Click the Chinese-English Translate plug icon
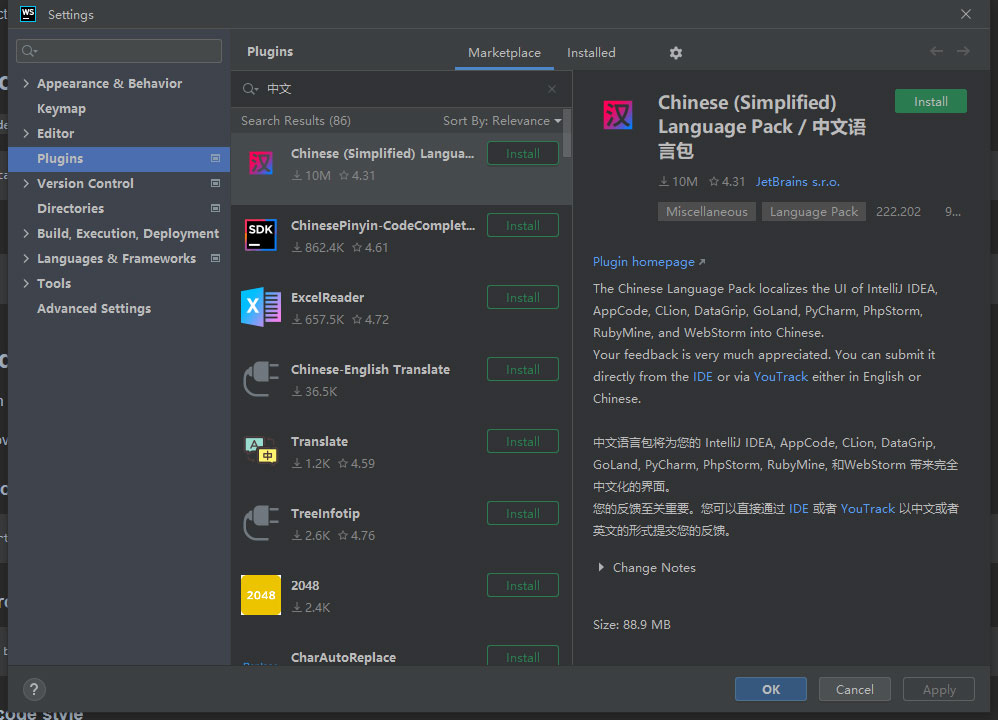Viewport: 998px width, 720px height. [x=260, y=379]
